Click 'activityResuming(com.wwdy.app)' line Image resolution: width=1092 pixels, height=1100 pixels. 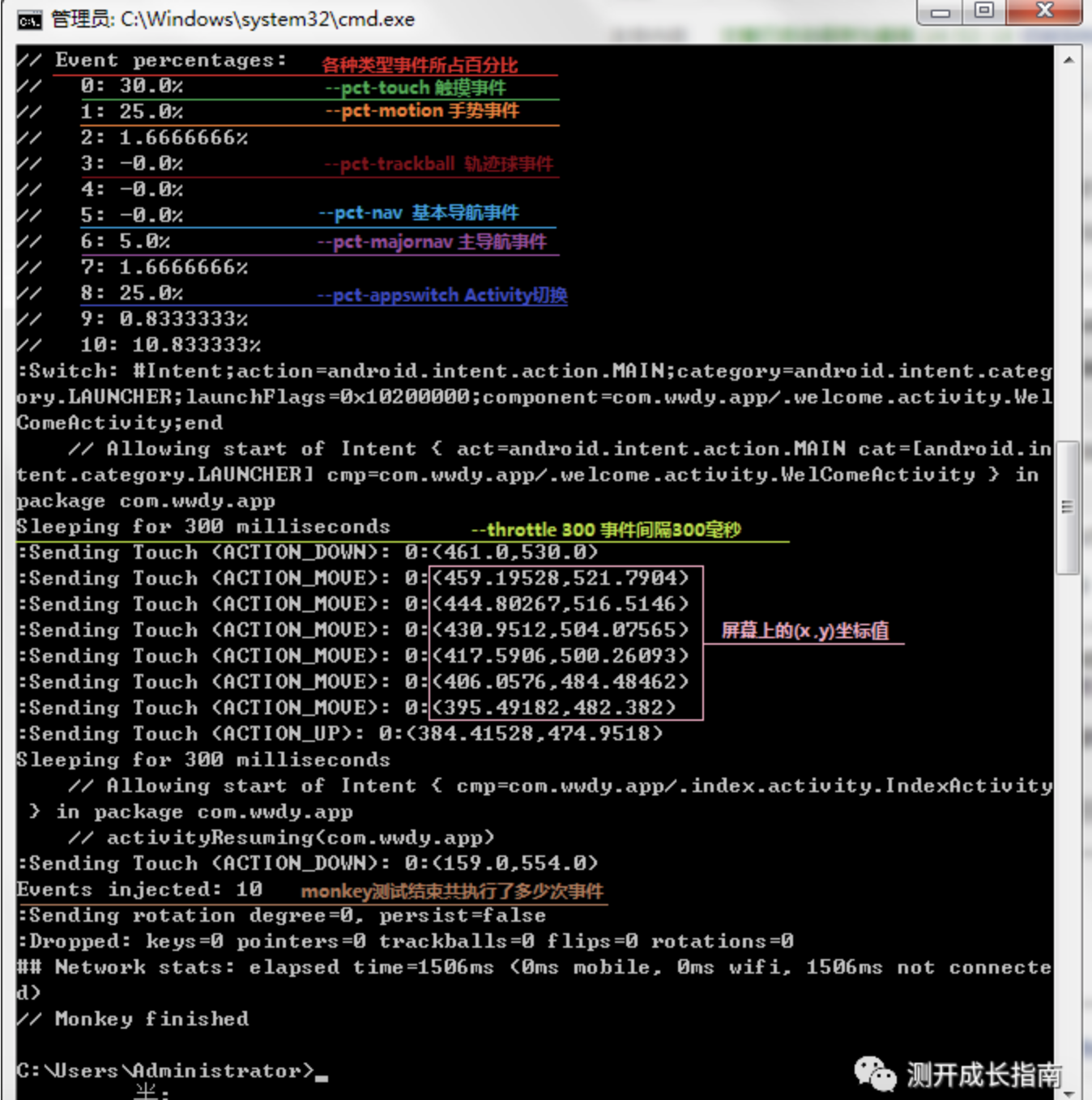281,838
